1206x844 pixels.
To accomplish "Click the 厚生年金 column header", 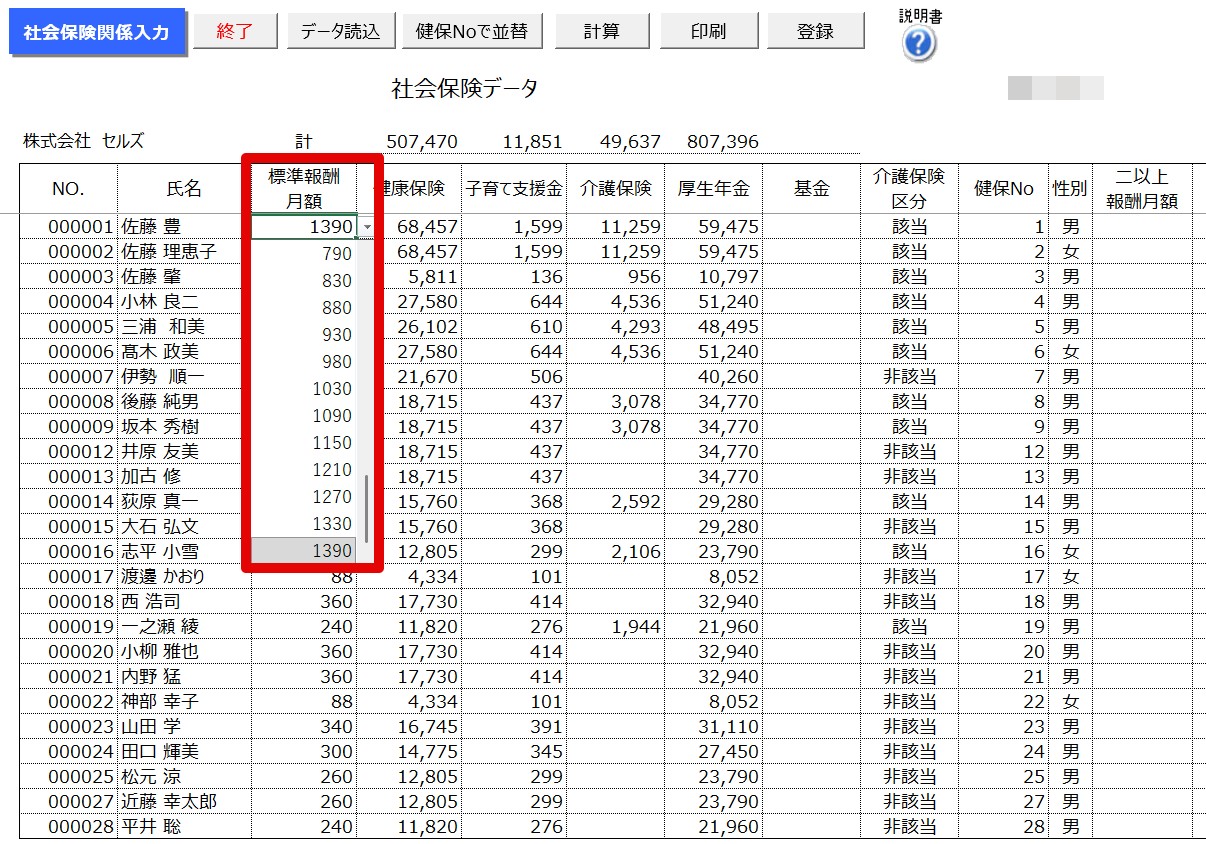I will (713, 189).
